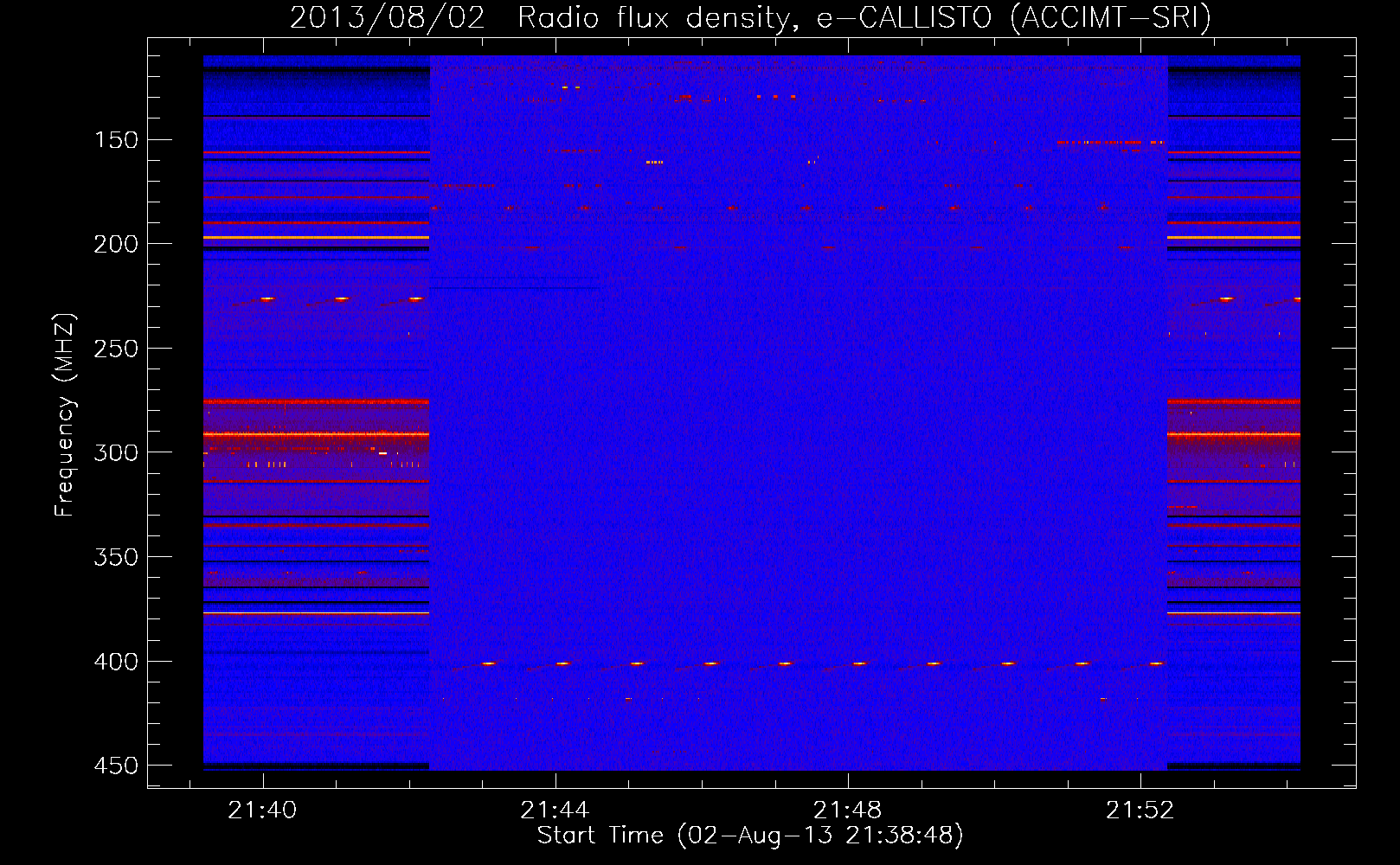Click the 21:40 time tick label
The width and height of the screenshot is (1400, 865).
tap(262, 810)
